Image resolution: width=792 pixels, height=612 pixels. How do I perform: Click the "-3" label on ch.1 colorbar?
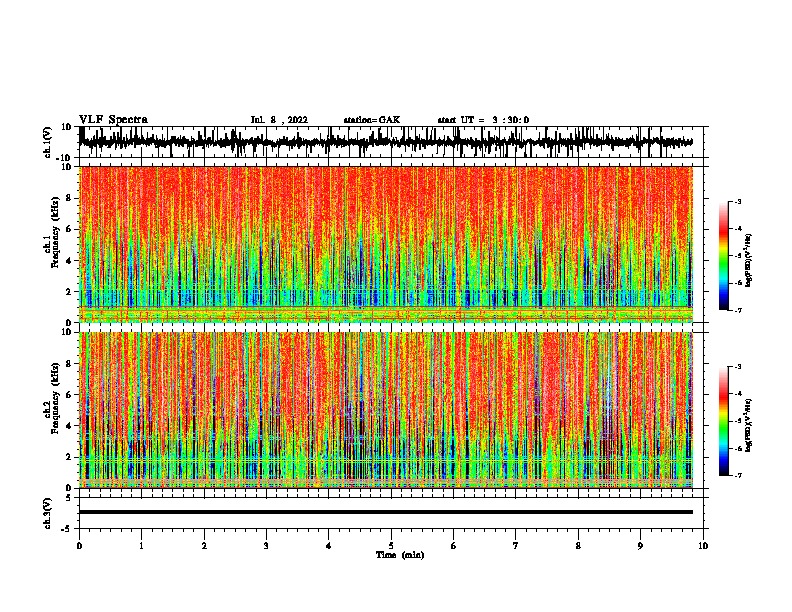pos(737,201)
